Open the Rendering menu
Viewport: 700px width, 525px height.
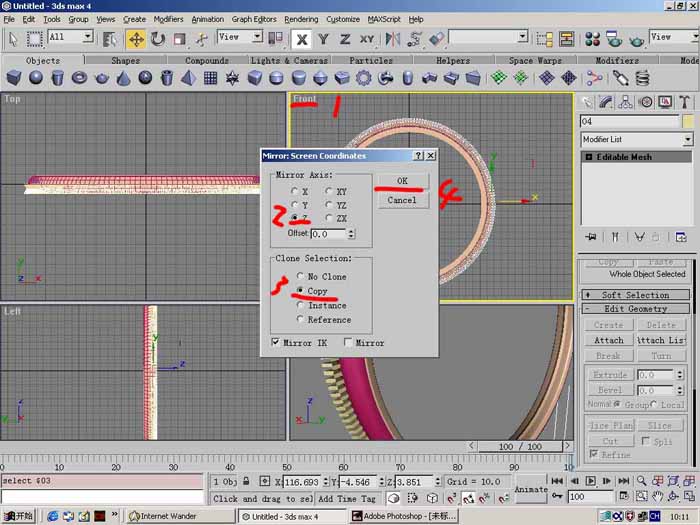[301, 19]
